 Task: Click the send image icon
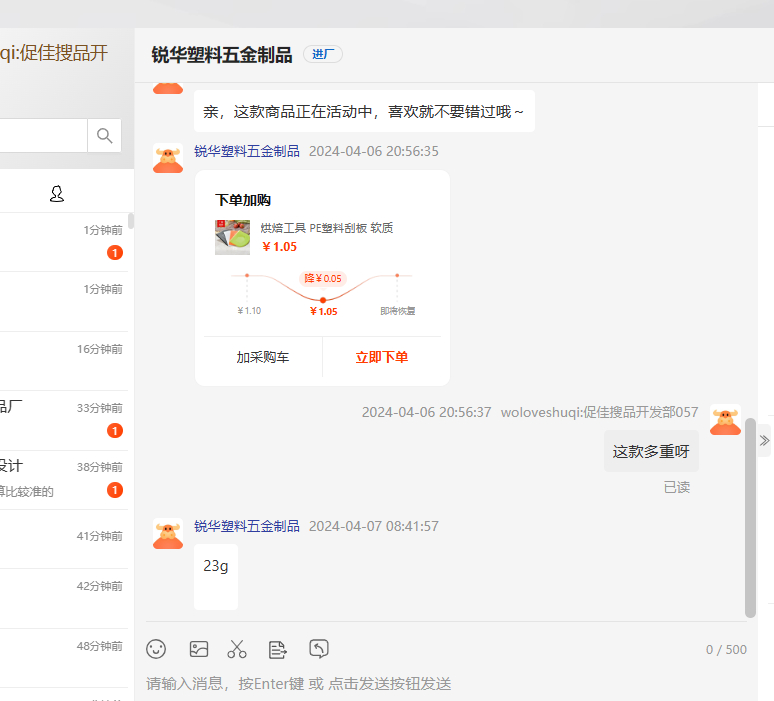point(199,649)
